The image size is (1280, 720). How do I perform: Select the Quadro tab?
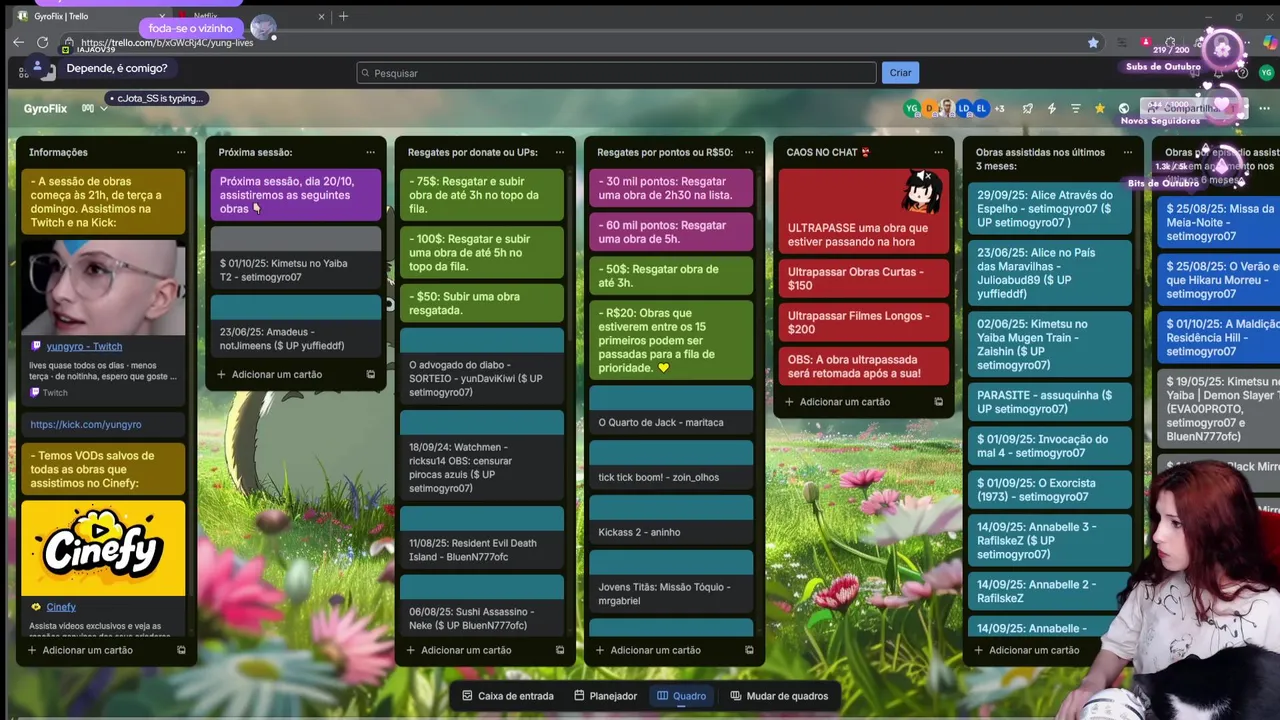coord(681,696)
